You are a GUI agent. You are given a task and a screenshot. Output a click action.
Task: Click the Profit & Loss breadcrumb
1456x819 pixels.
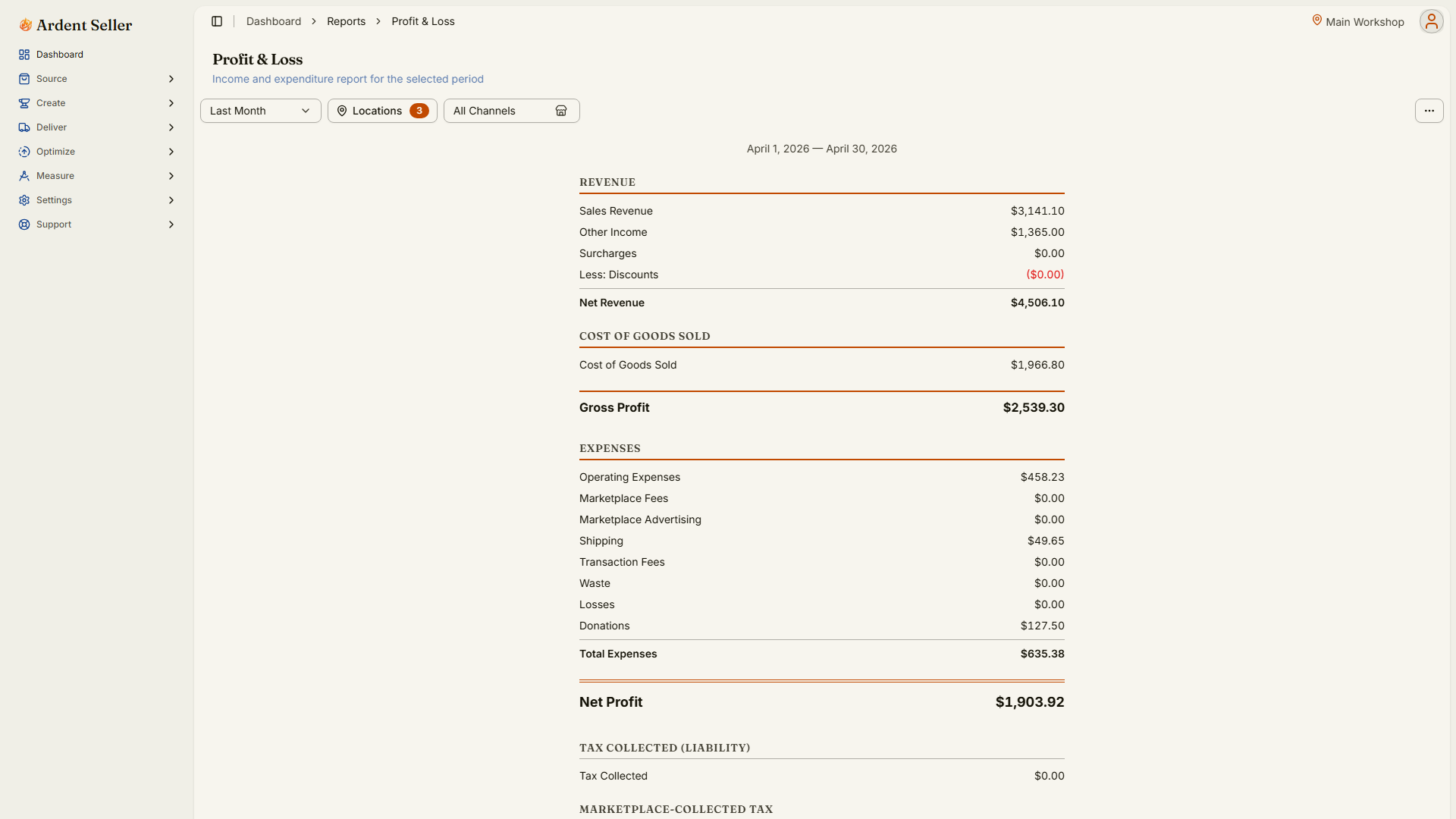422,21
